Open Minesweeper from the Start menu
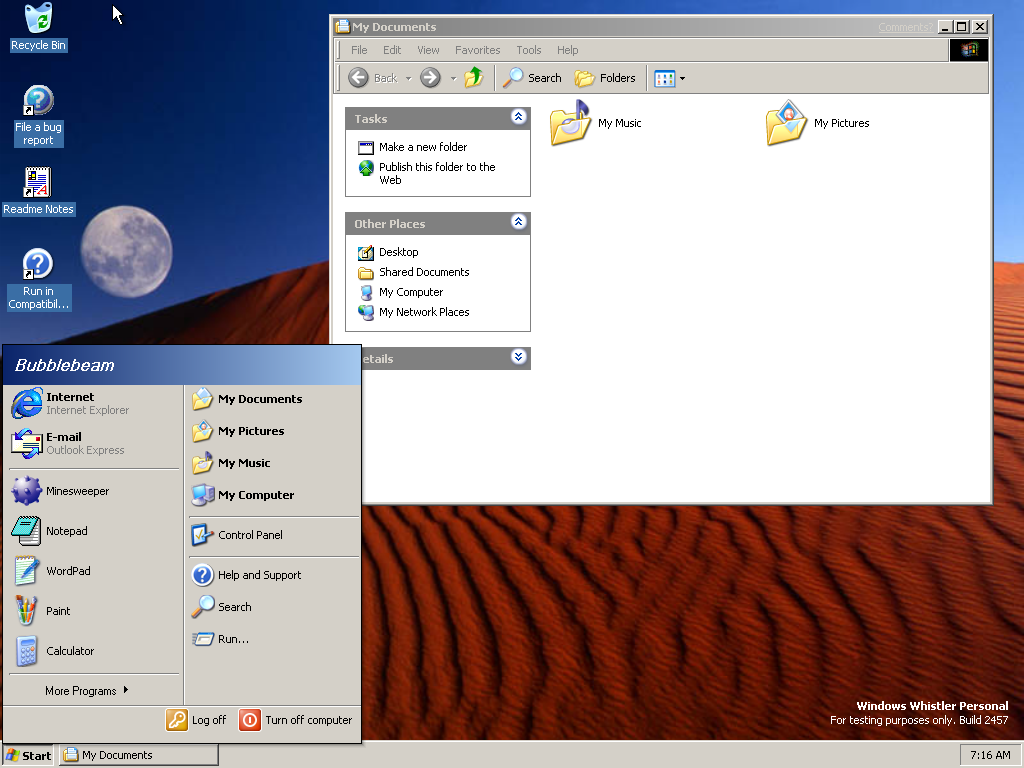 (76, 491)
